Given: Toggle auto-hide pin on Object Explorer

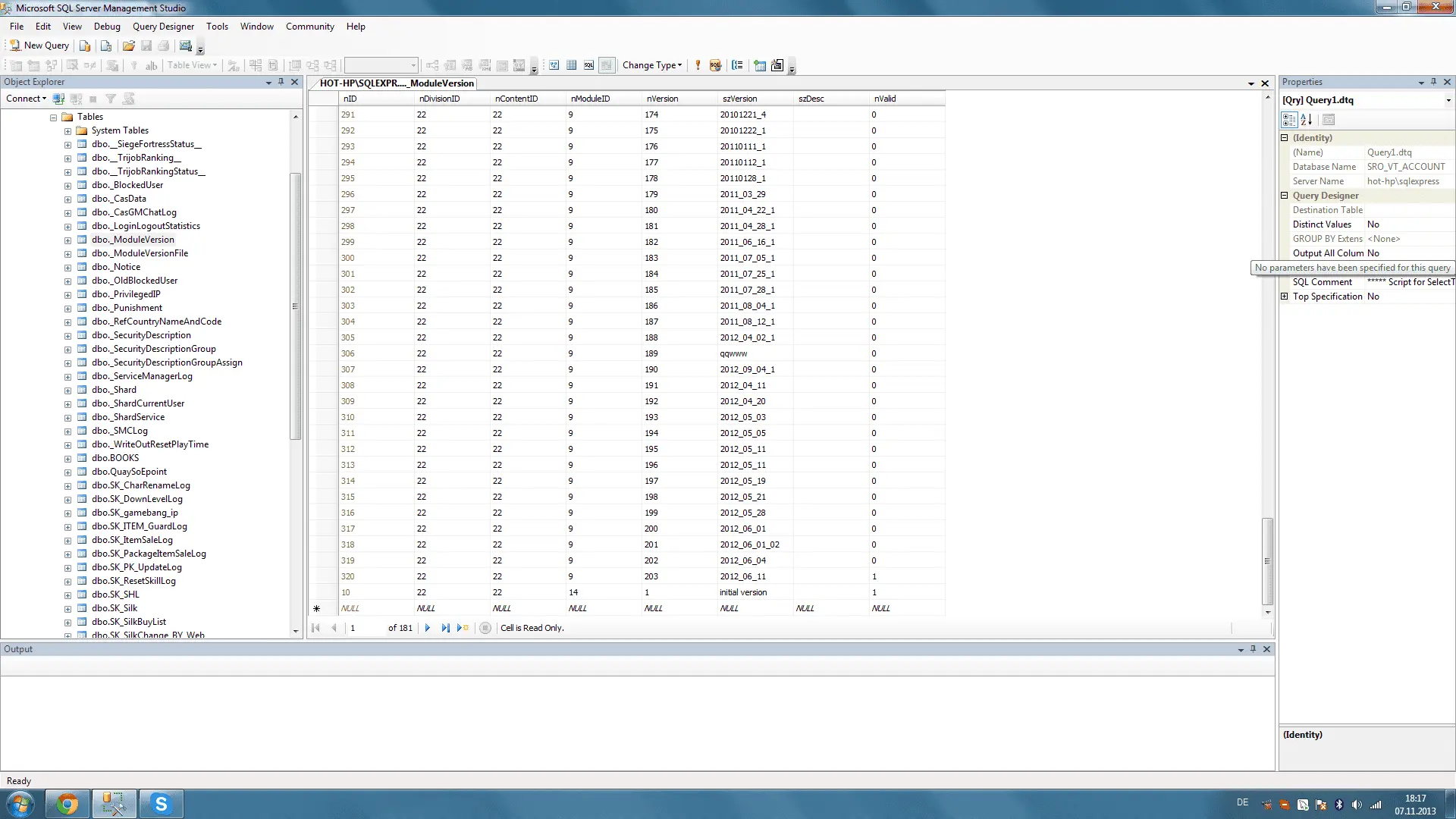Looking at the screenshot, I should (x=281, y=82).
